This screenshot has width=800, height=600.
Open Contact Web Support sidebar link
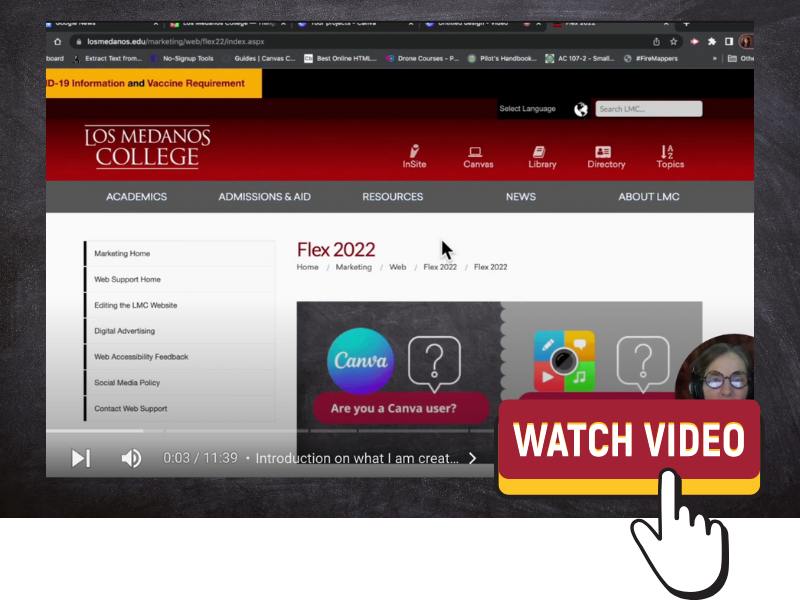point(180,409)
